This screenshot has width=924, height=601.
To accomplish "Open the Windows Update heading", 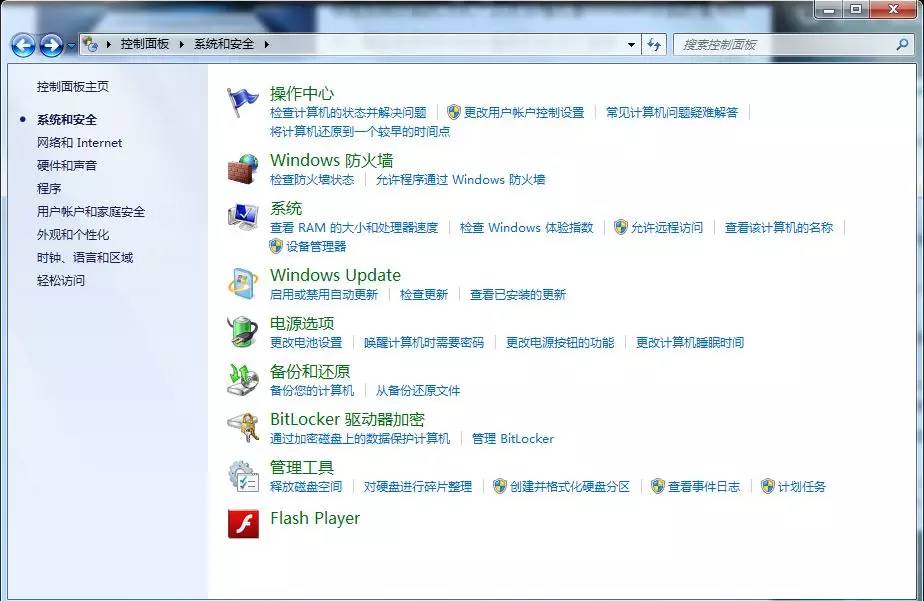I will [x=335, y=275].
